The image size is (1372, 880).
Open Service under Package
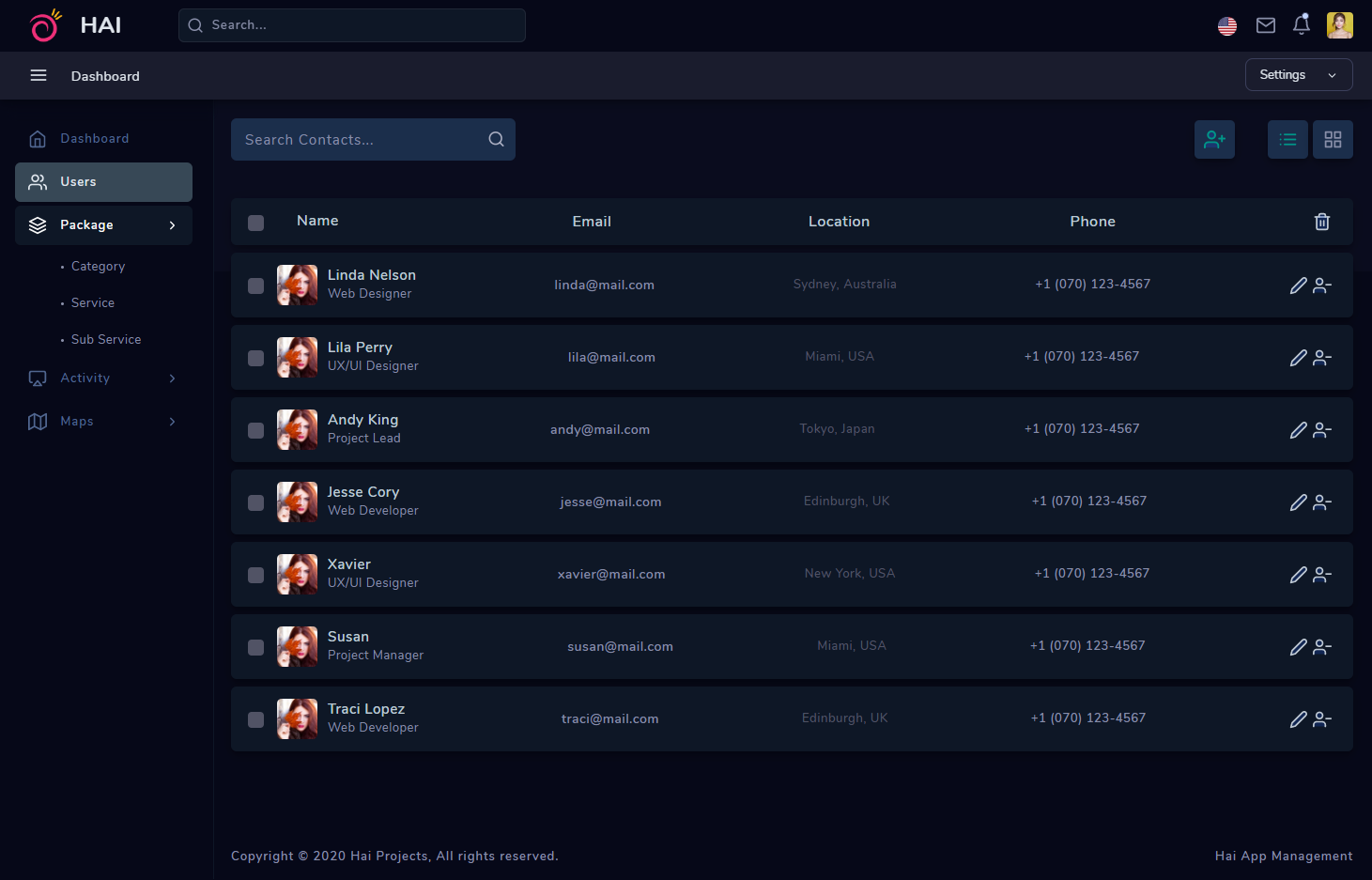click(93, 303)
